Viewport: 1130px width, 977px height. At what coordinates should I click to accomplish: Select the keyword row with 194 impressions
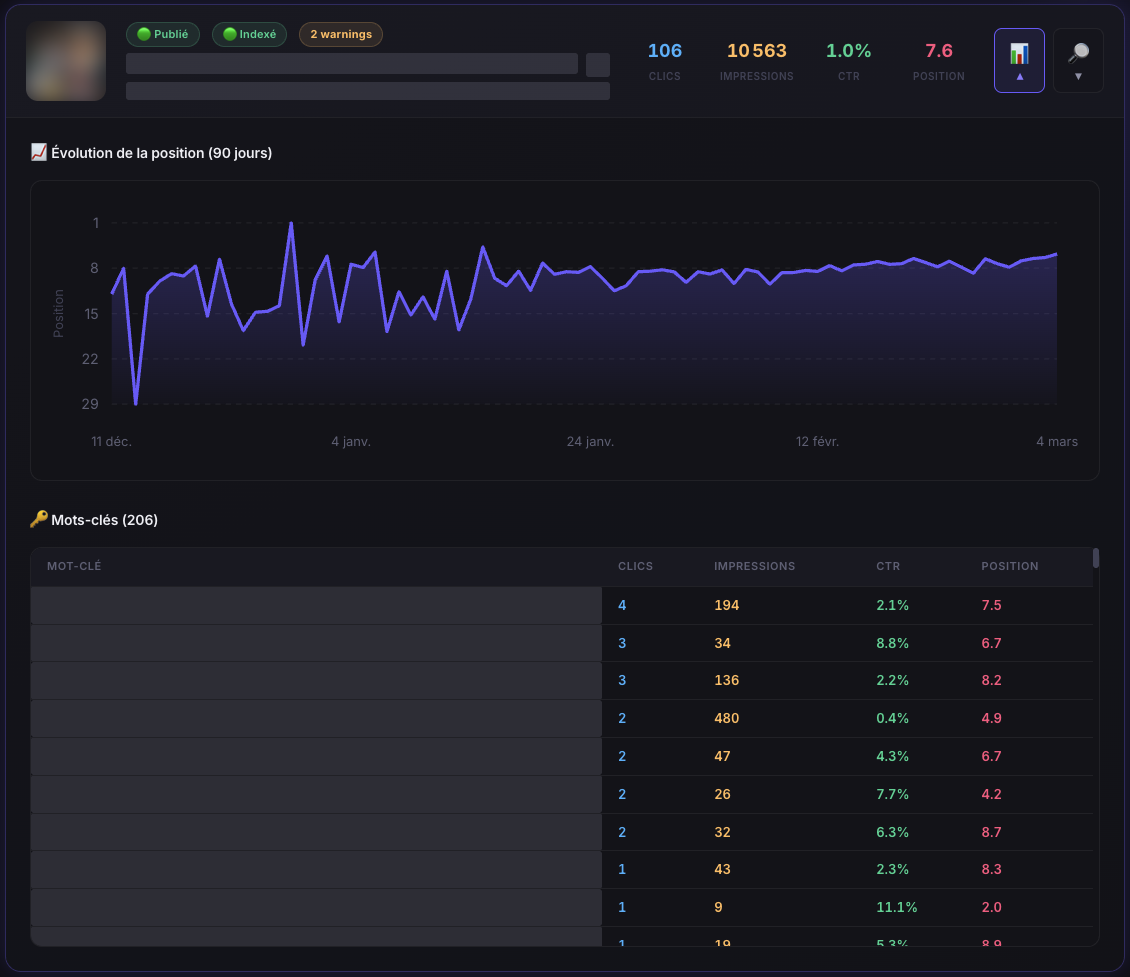pos(316,605)
